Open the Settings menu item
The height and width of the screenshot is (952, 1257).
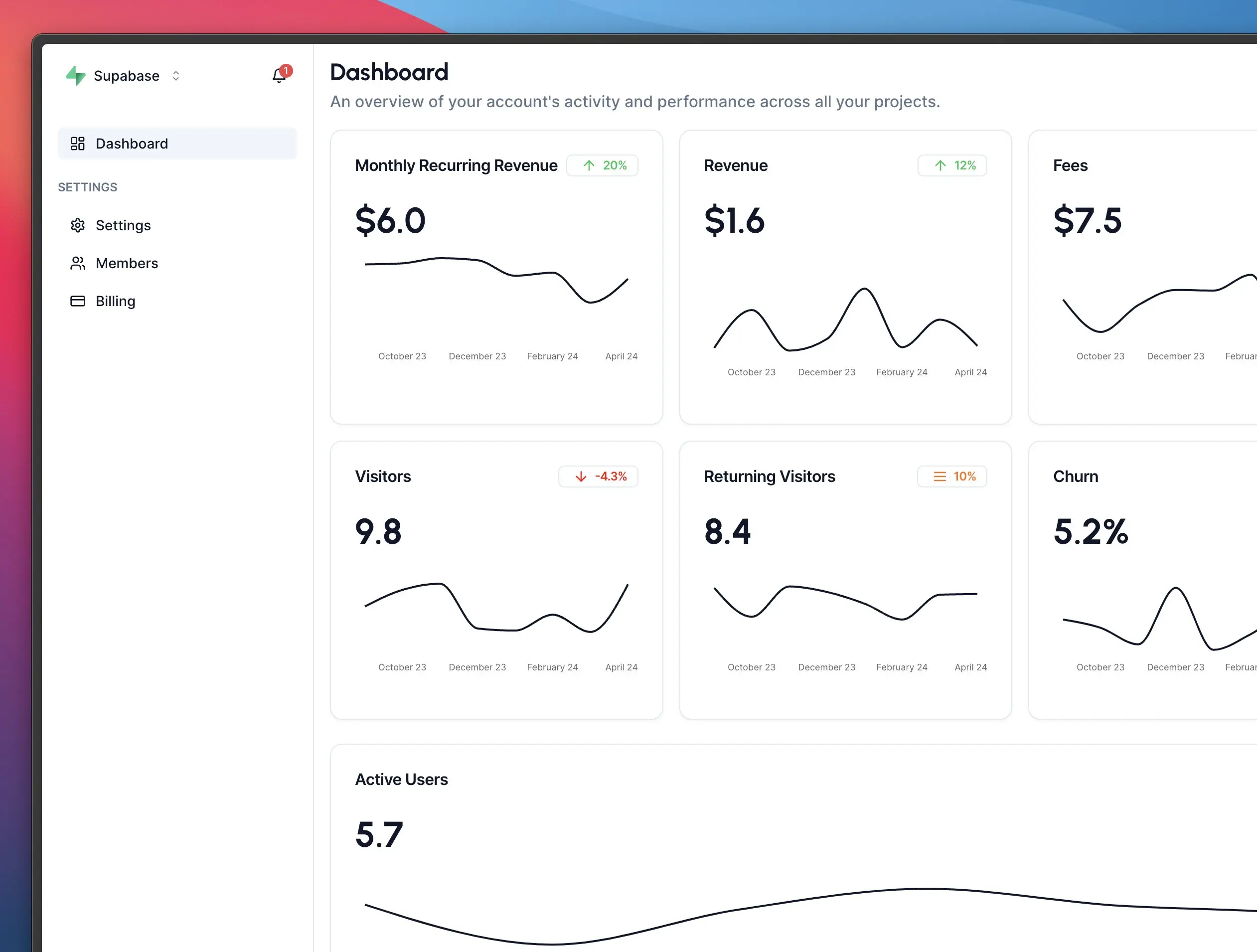click(123, 226)
